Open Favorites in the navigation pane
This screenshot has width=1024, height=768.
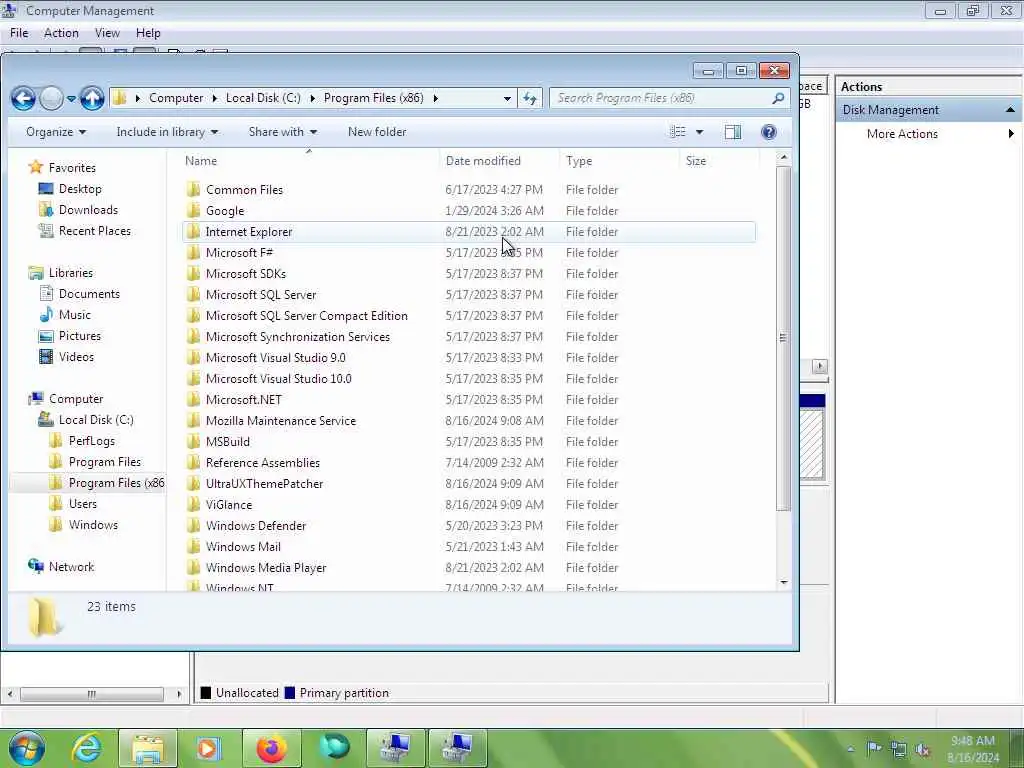[x=72, y=168]
